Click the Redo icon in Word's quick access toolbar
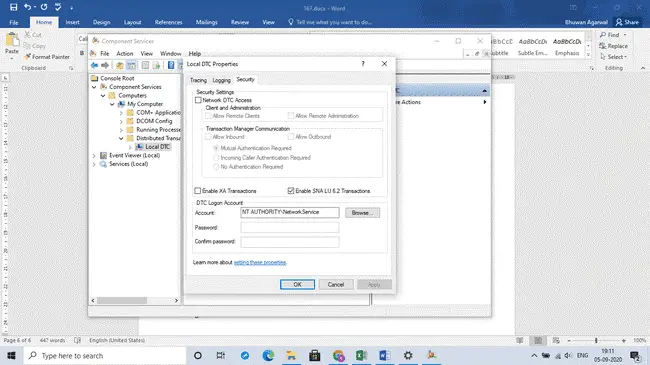The width and height of the screenshot is (650, 365). 44,7
